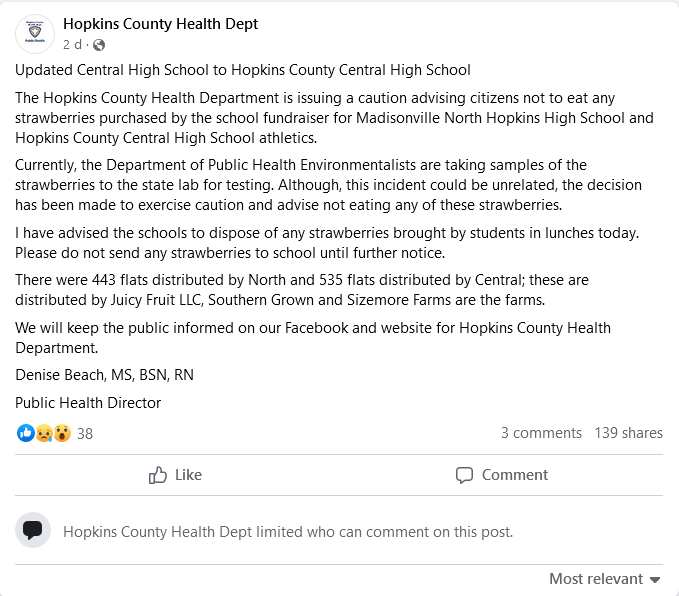Expand the Most relevant comment sorting
The width and height of the screenshot is (679, 596).
pyautogui.click(x=596, y=579)
